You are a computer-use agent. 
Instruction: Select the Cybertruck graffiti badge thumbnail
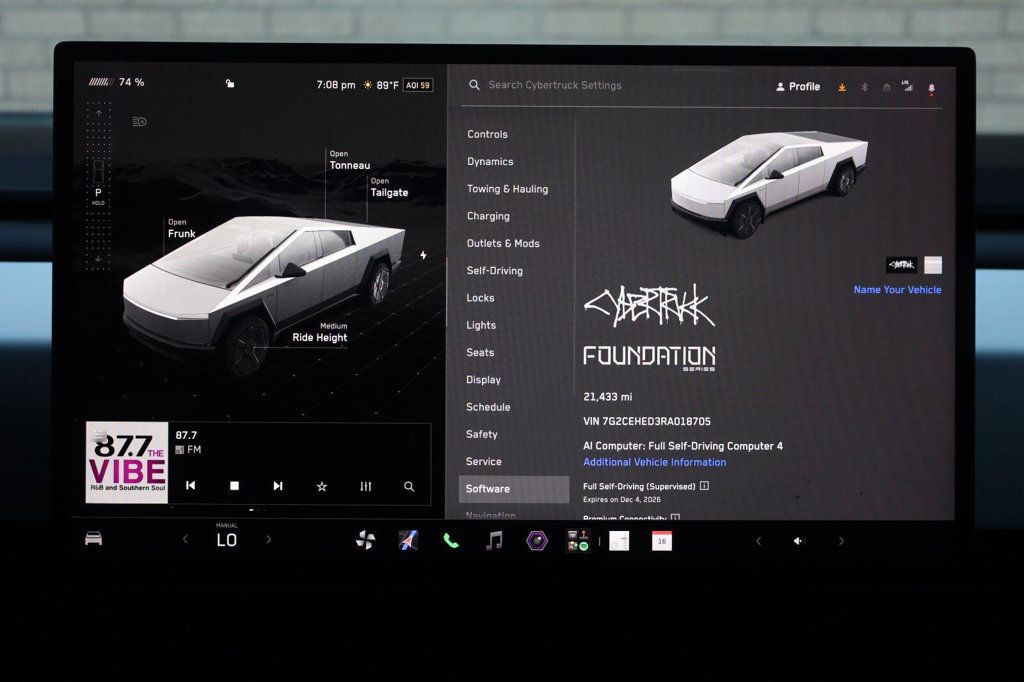point(902,265)
